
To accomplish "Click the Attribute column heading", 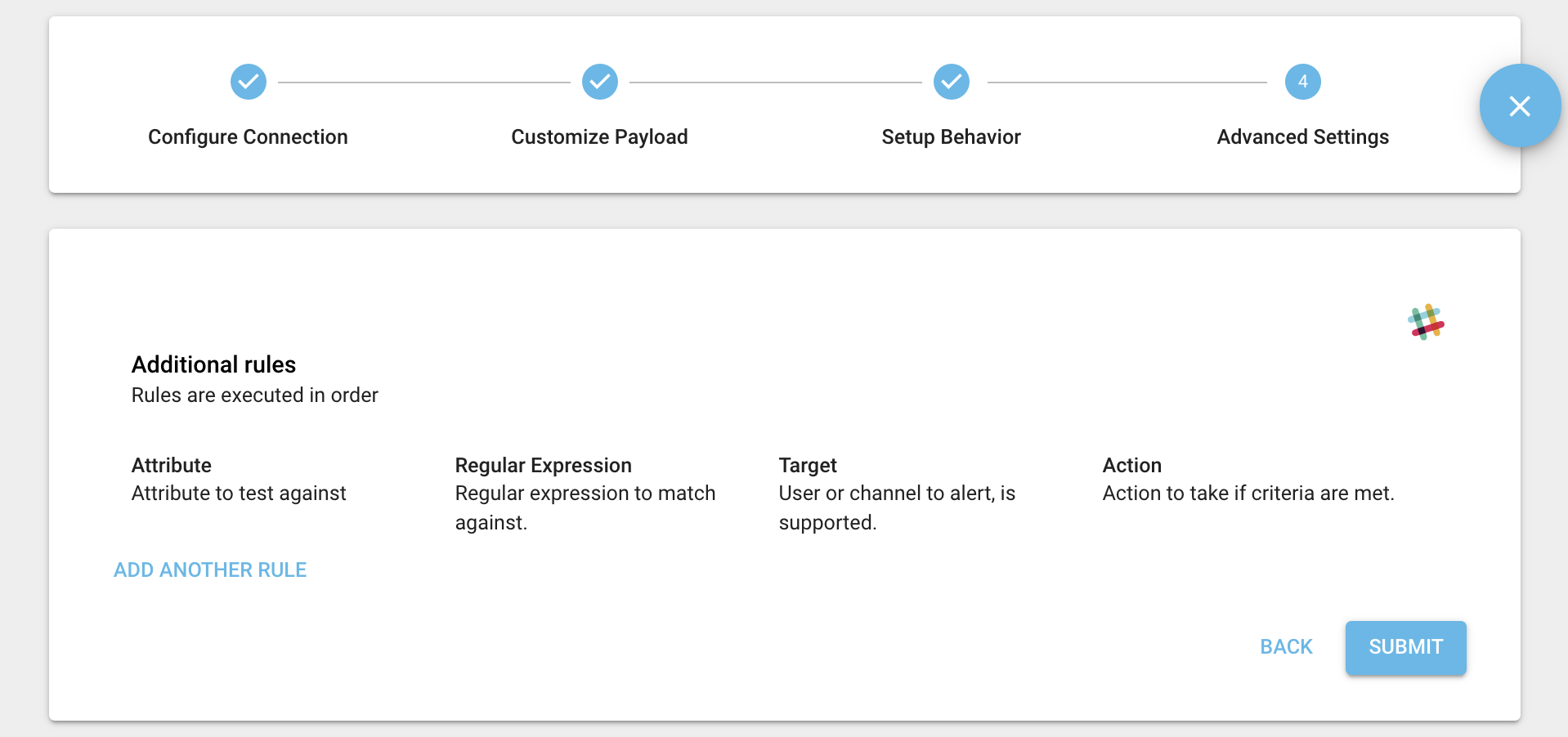I will (x=172, y=465).
